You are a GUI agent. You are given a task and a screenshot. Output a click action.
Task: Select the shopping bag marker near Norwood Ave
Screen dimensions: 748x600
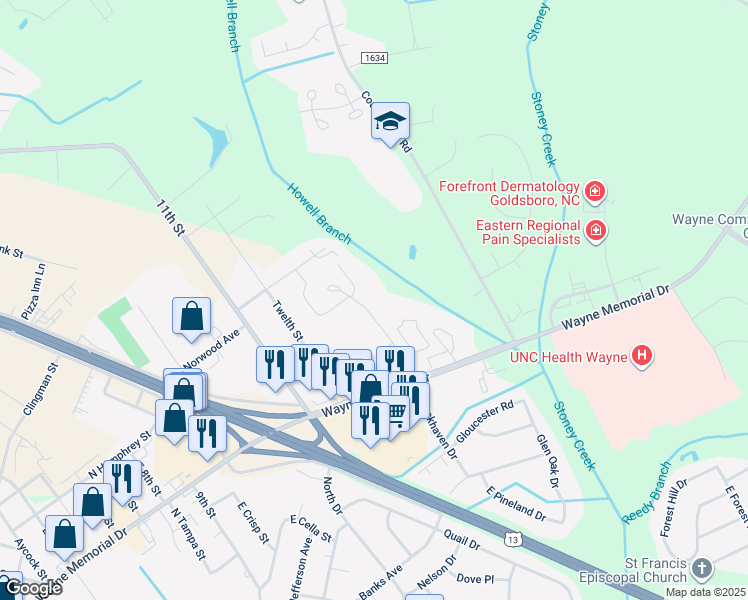pos(191,317)
